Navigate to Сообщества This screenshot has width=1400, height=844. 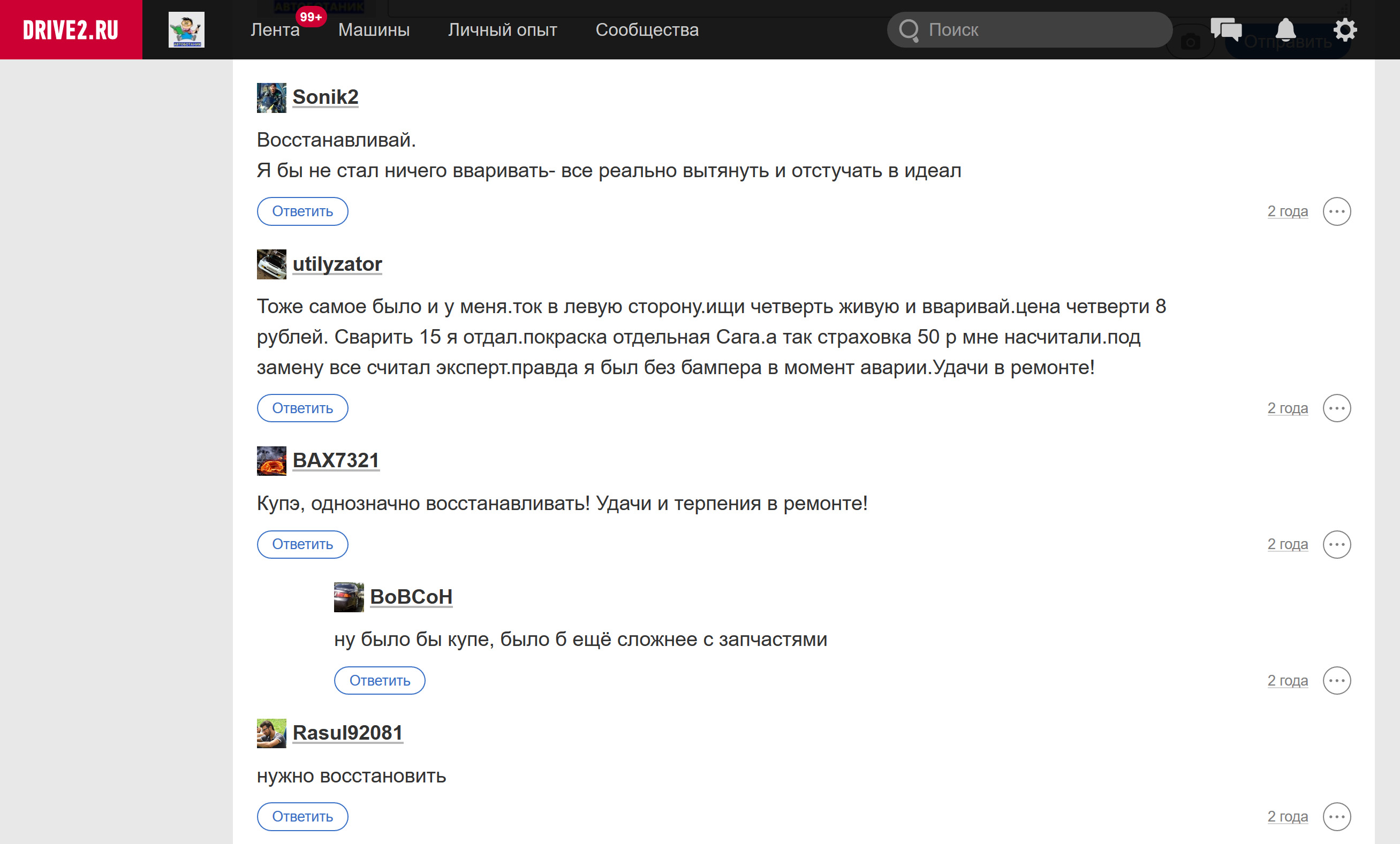click(647, 29)
